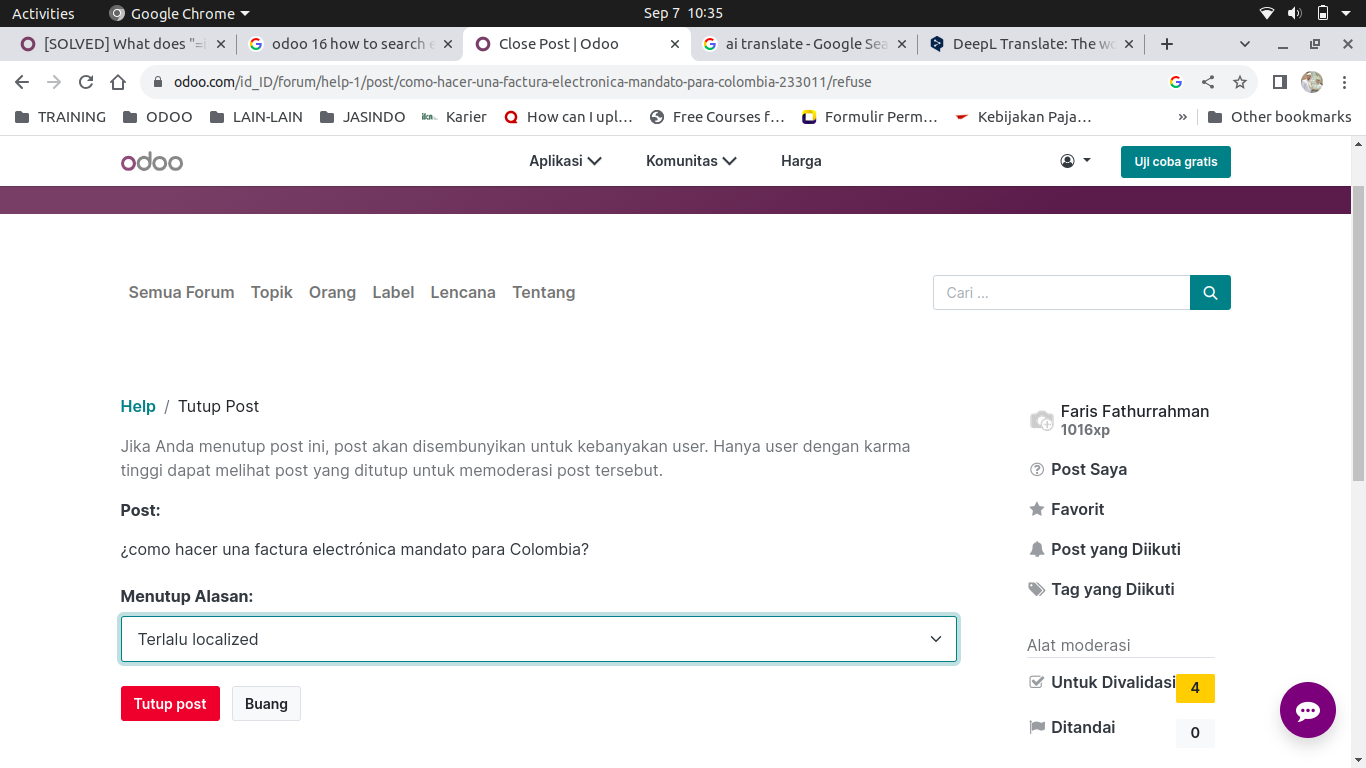Open the Topik forum menu item
This screenshot has width=1366, height=768.
click(271, 292)
